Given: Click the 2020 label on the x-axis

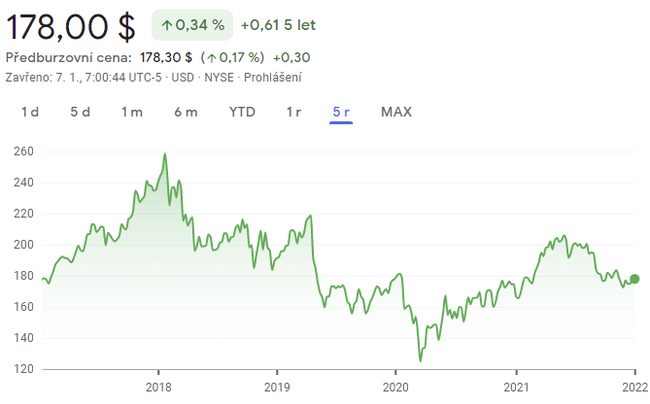Looking at the screenshot, I should tap(397, 388).
